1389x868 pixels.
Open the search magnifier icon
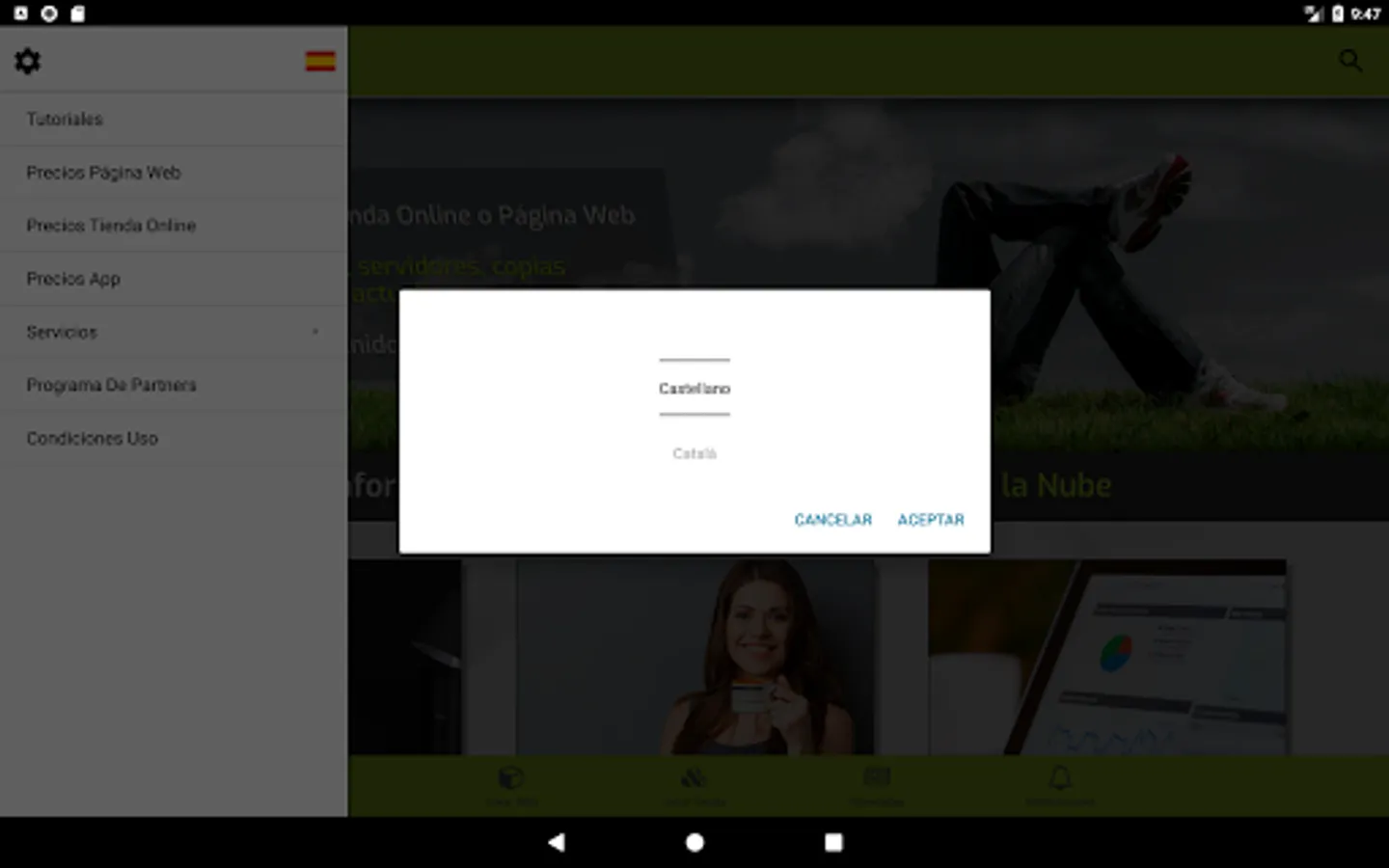pyautogui.click(x=1350, y=61)
